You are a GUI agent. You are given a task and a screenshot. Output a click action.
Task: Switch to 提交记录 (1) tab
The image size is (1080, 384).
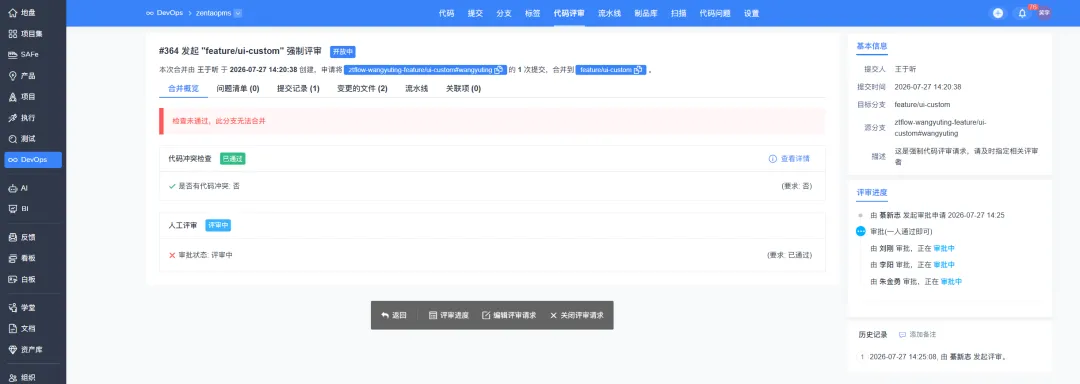point(298,89)
